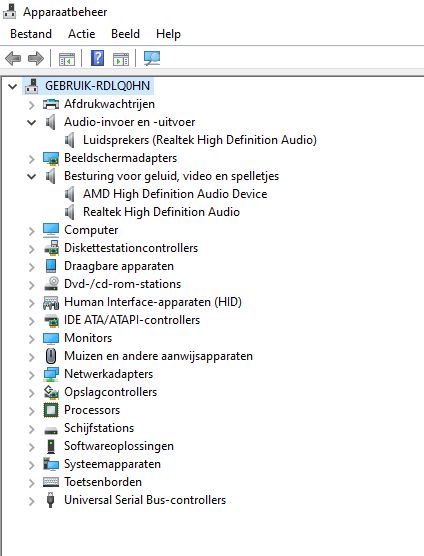Open the Help menu

coord(168,34)
